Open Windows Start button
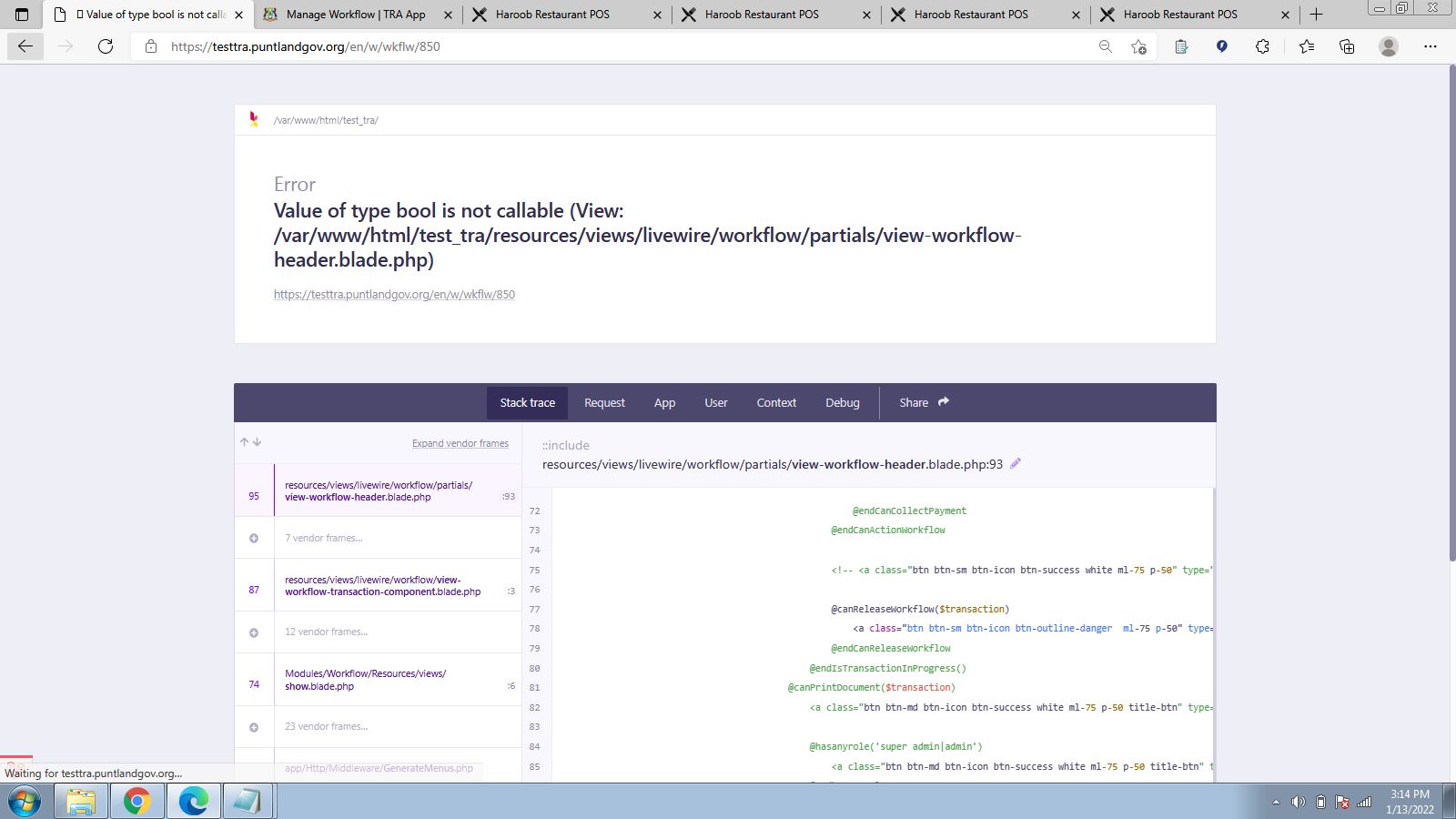The width and height of the screenshot is (1456, 819). point(25,802)
